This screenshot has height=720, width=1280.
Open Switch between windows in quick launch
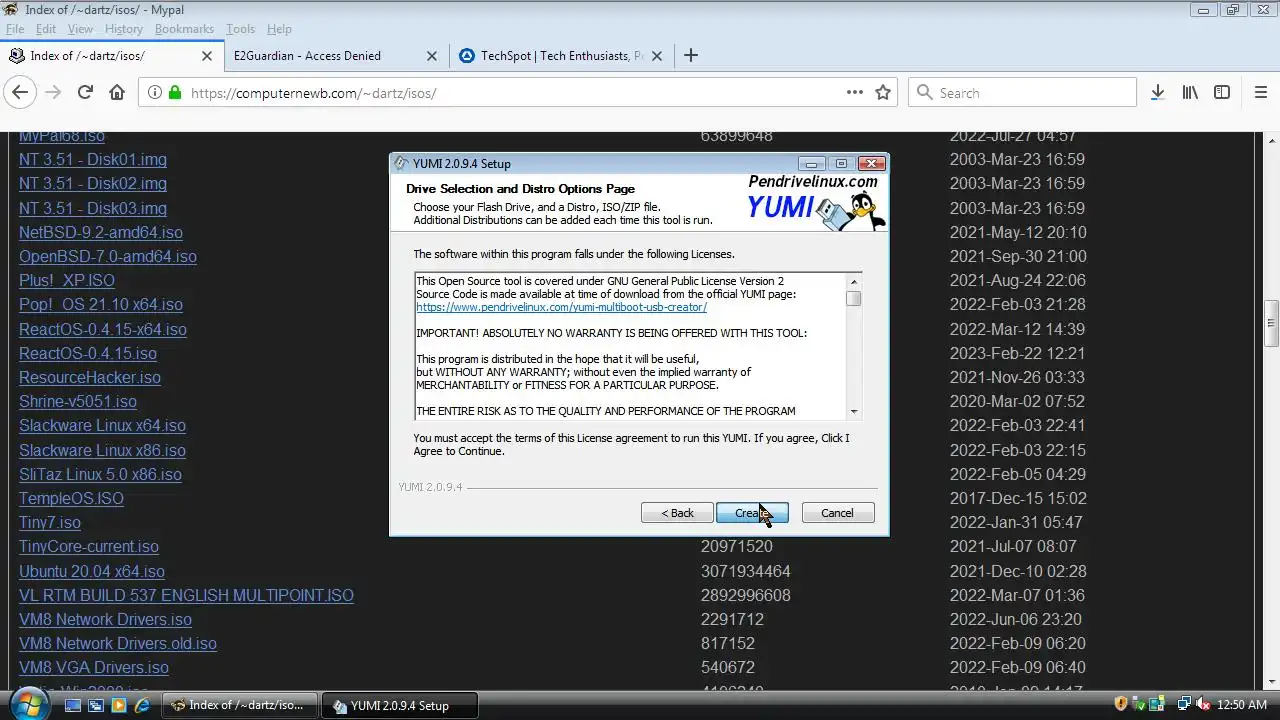pyautogui.click(x=96, y=705)
